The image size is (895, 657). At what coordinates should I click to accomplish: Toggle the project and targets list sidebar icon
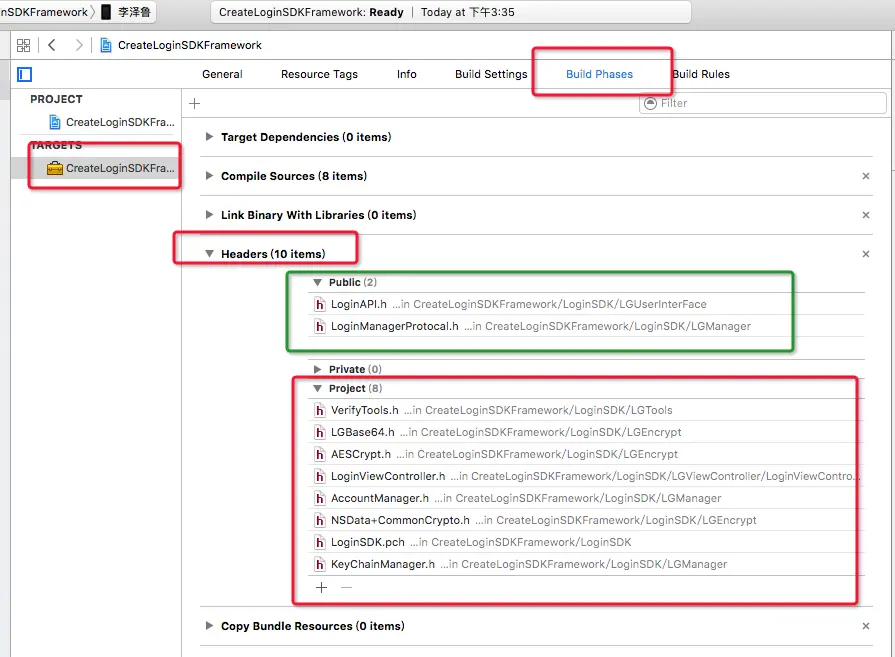click(x=25, y=74)
